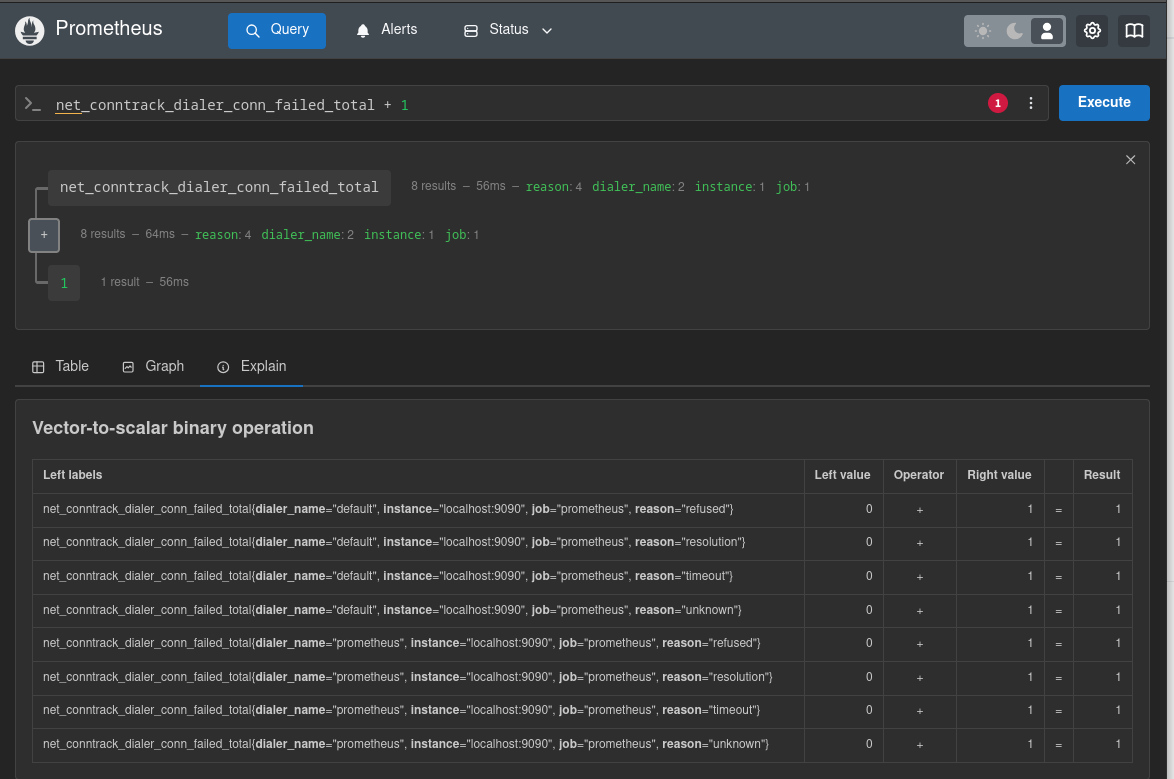
Task: Switch to light theme sun icon
Action: [x=983, y=31]
